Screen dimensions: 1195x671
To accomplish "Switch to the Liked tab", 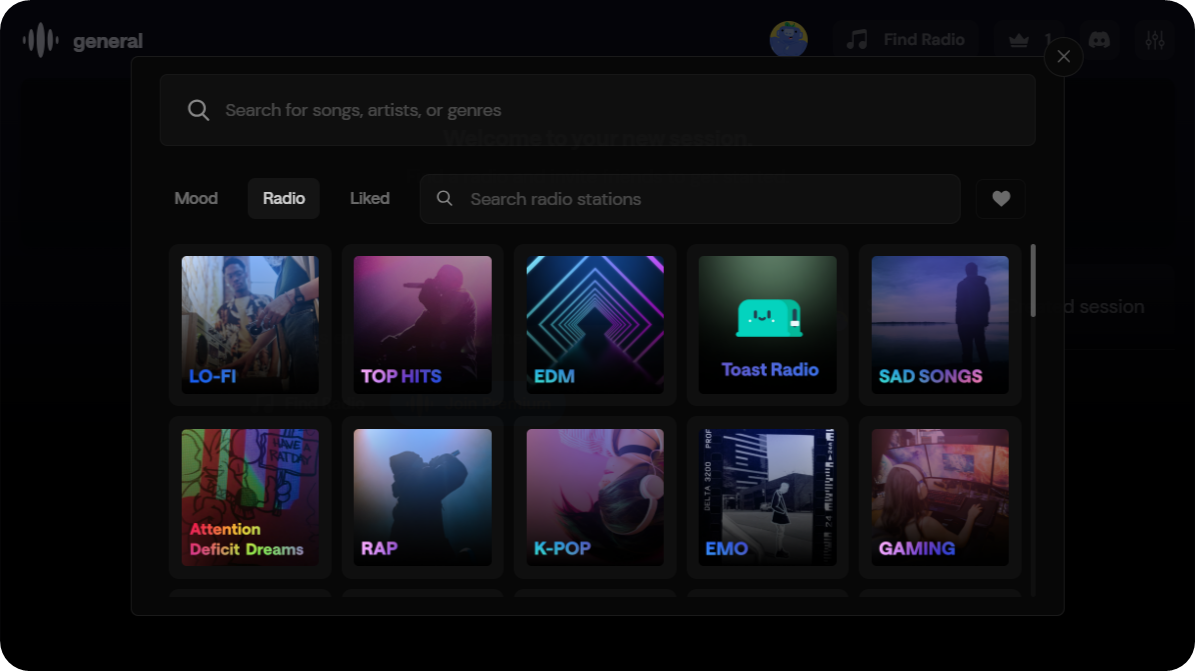I will (x=369, y=198).
